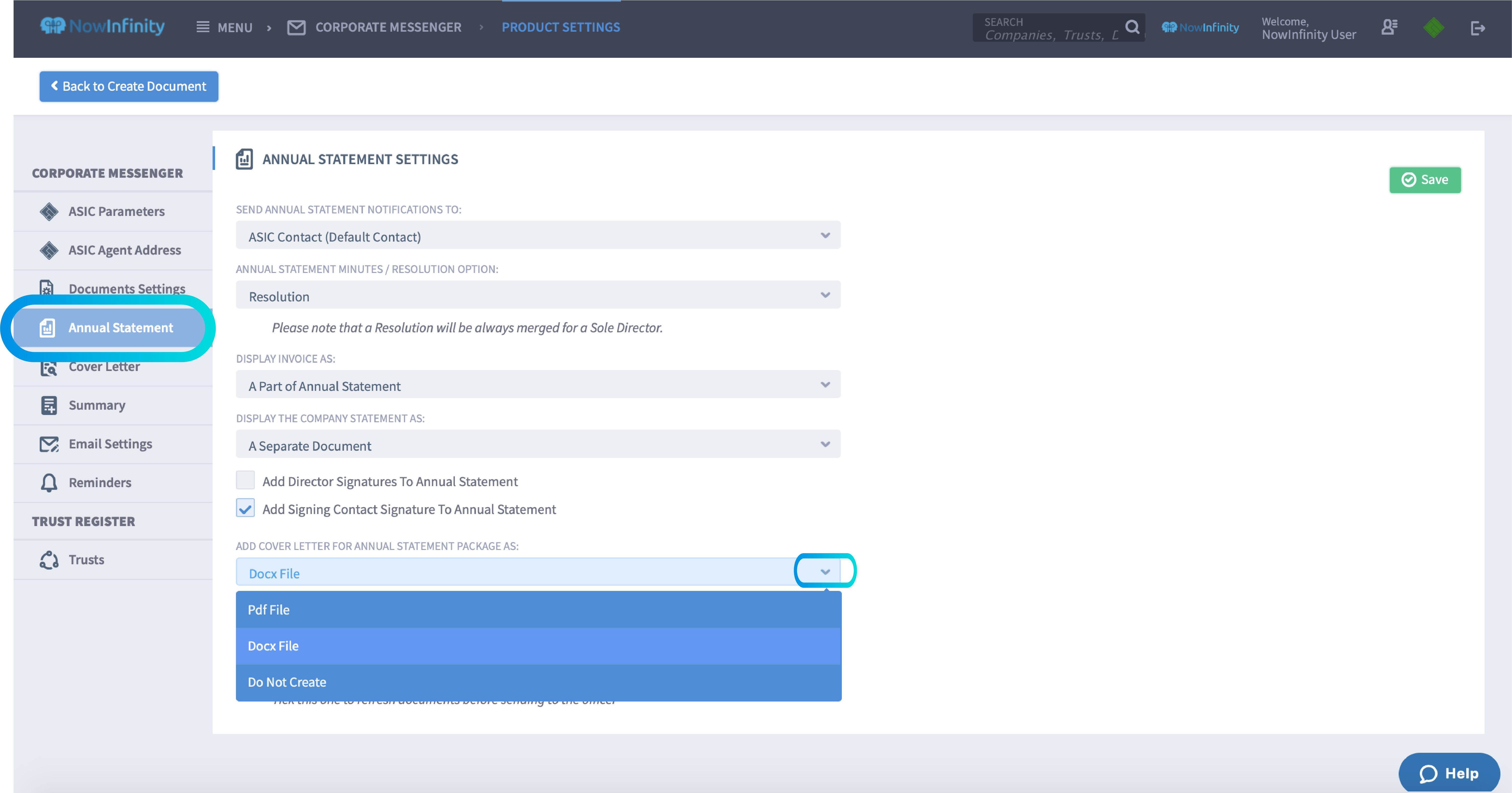Choose Pdf File from the list
This screenshot has height=793, width=1512.
(538, 609)
